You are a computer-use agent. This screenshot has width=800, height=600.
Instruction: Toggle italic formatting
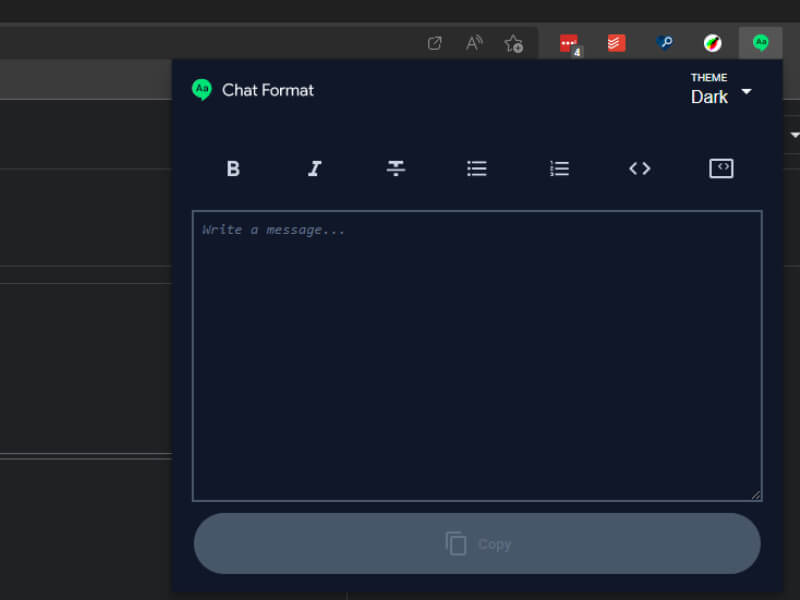[314, 168]
